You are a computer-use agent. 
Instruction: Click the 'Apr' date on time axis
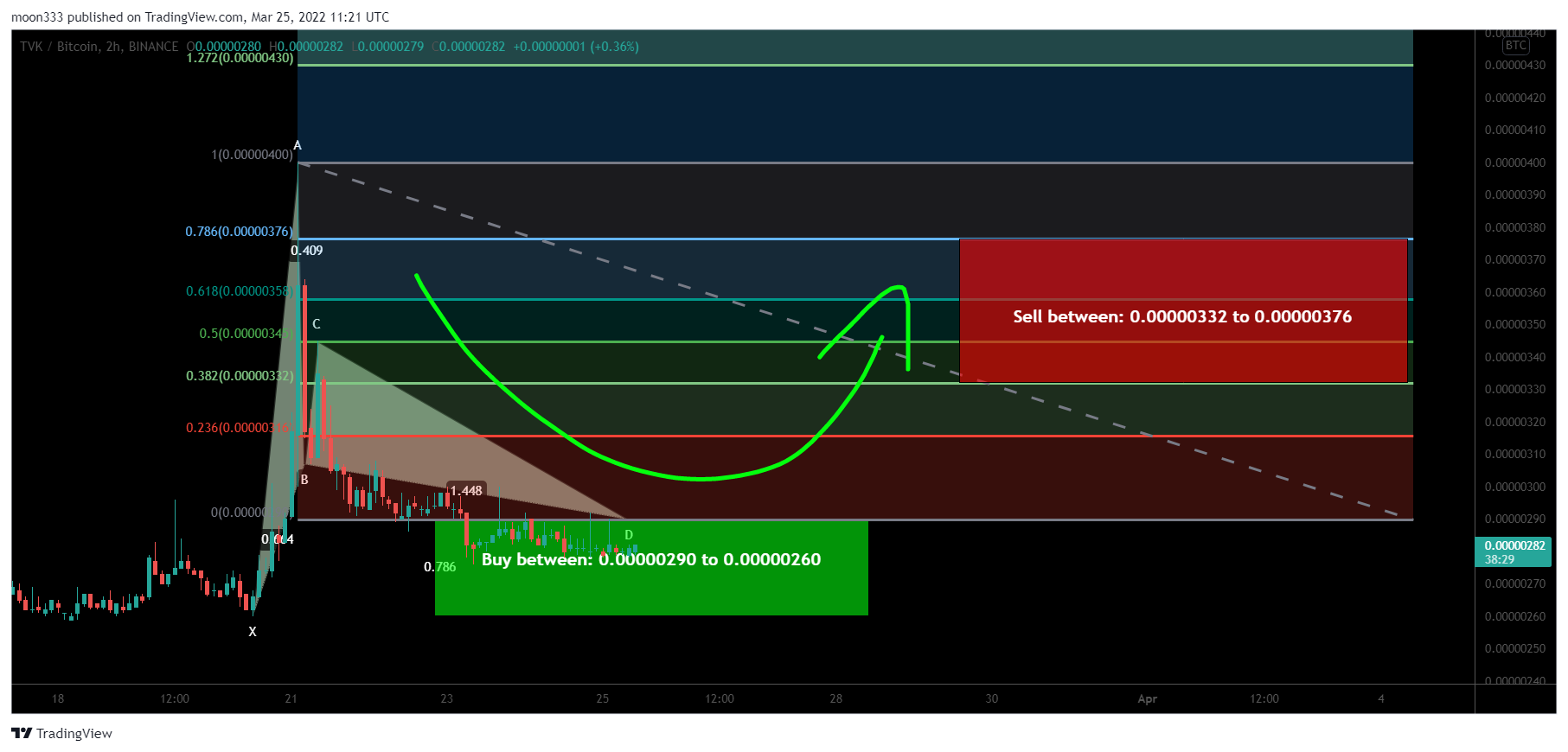(1147, 698)
